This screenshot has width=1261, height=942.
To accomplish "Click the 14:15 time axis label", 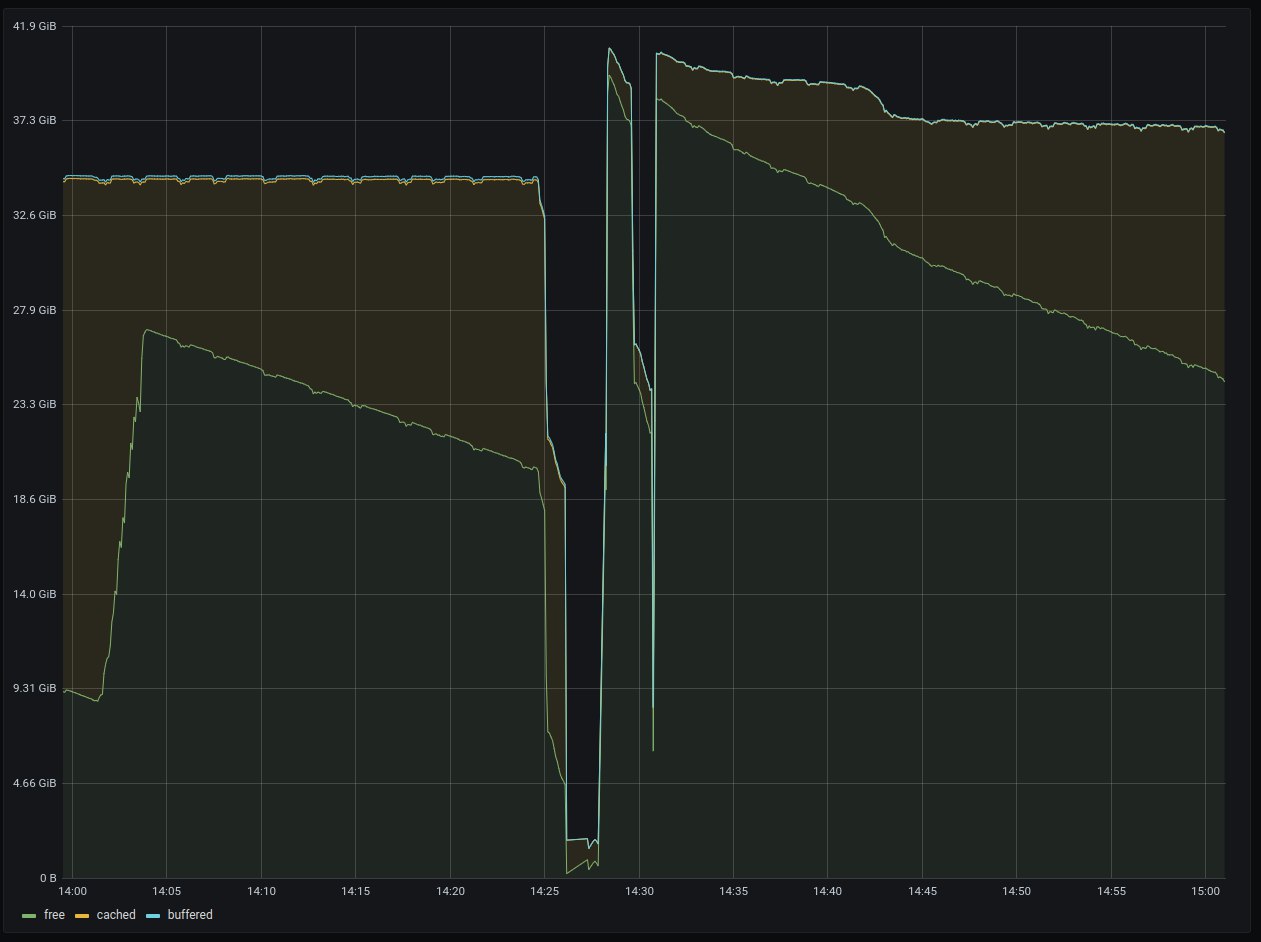I will (356, 890).
